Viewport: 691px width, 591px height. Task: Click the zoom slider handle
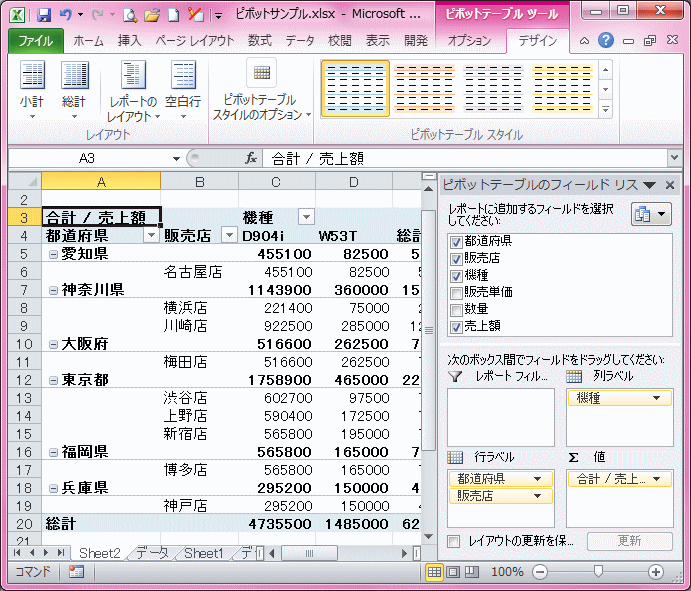tap(598, 572)
